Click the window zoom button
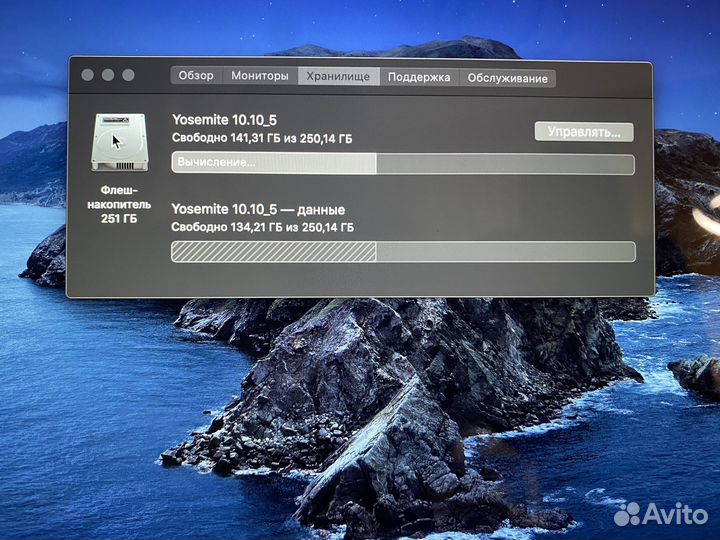This screenshot has height=540, width=720. [x=129, y=75]
